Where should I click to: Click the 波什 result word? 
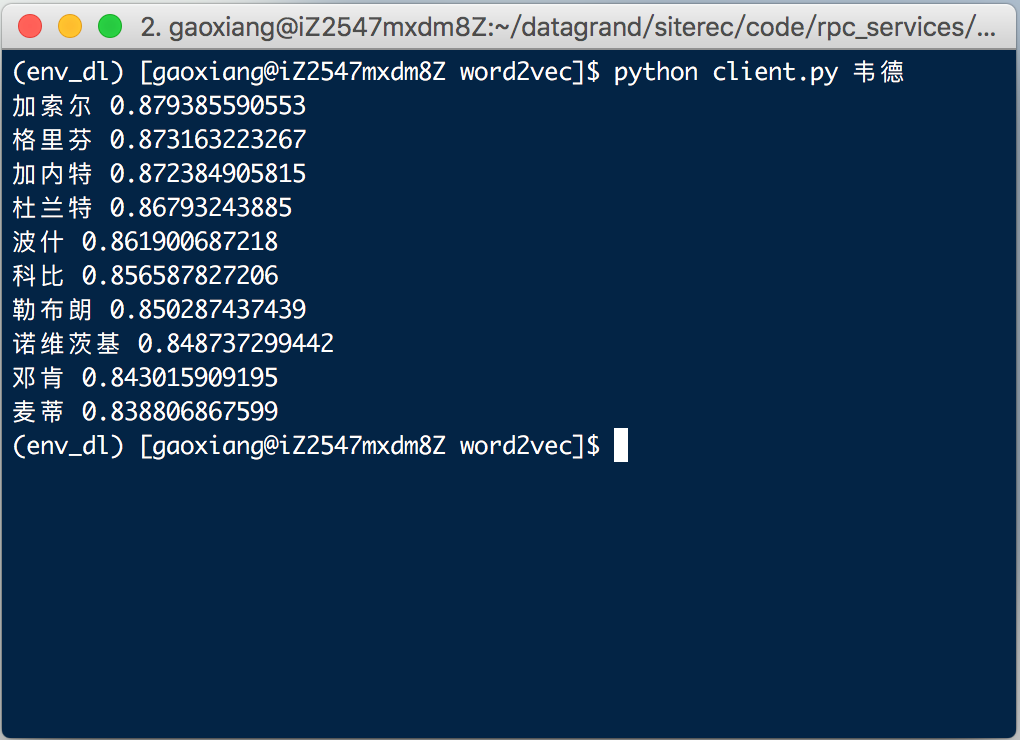(38, 241)
